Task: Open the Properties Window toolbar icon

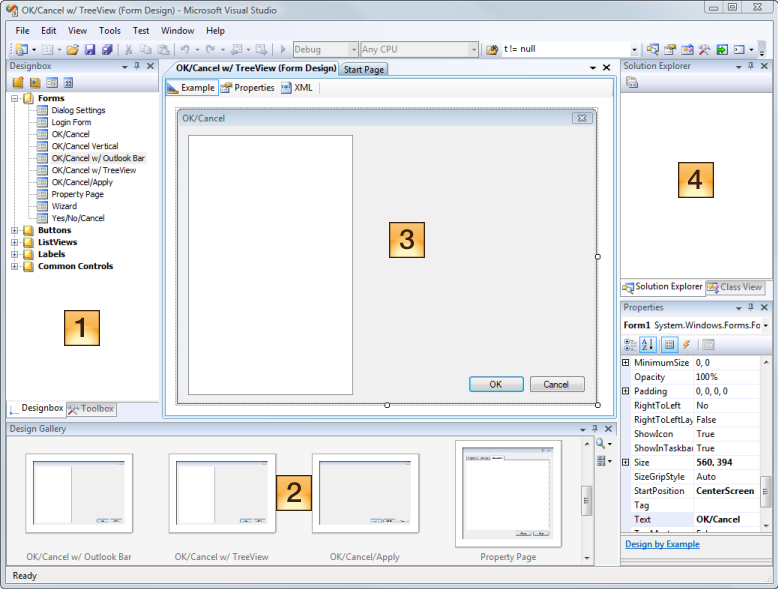Action: pos(670,49)
